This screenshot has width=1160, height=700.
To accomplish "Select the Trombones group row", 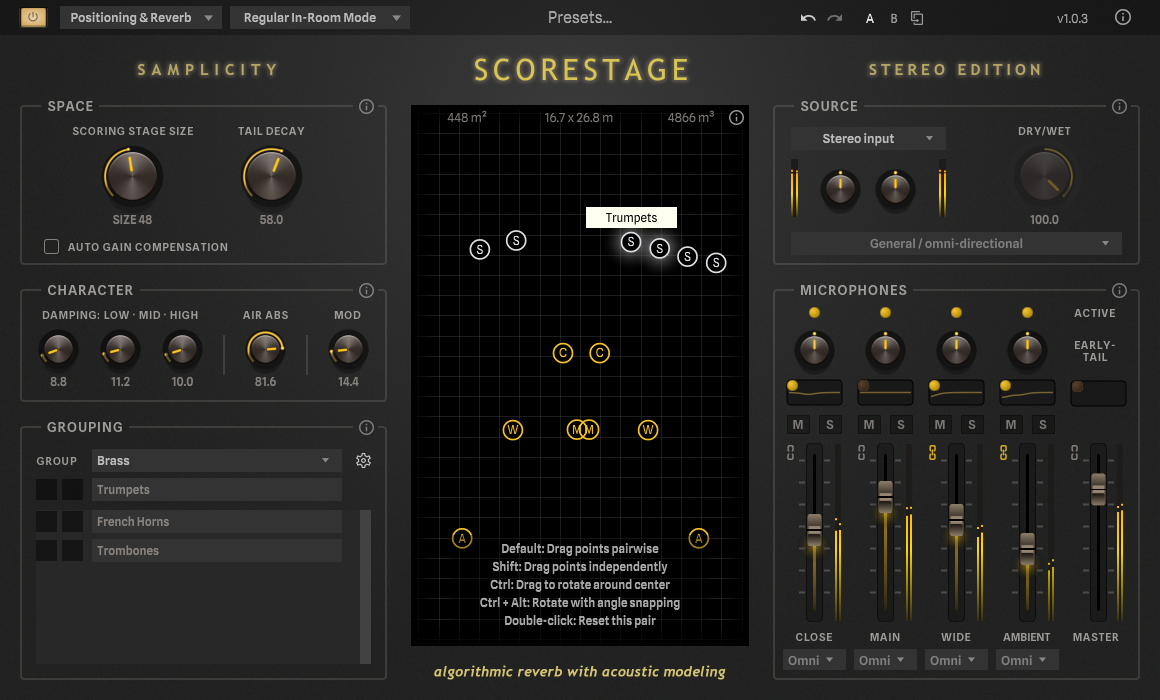I will [216, 550].
